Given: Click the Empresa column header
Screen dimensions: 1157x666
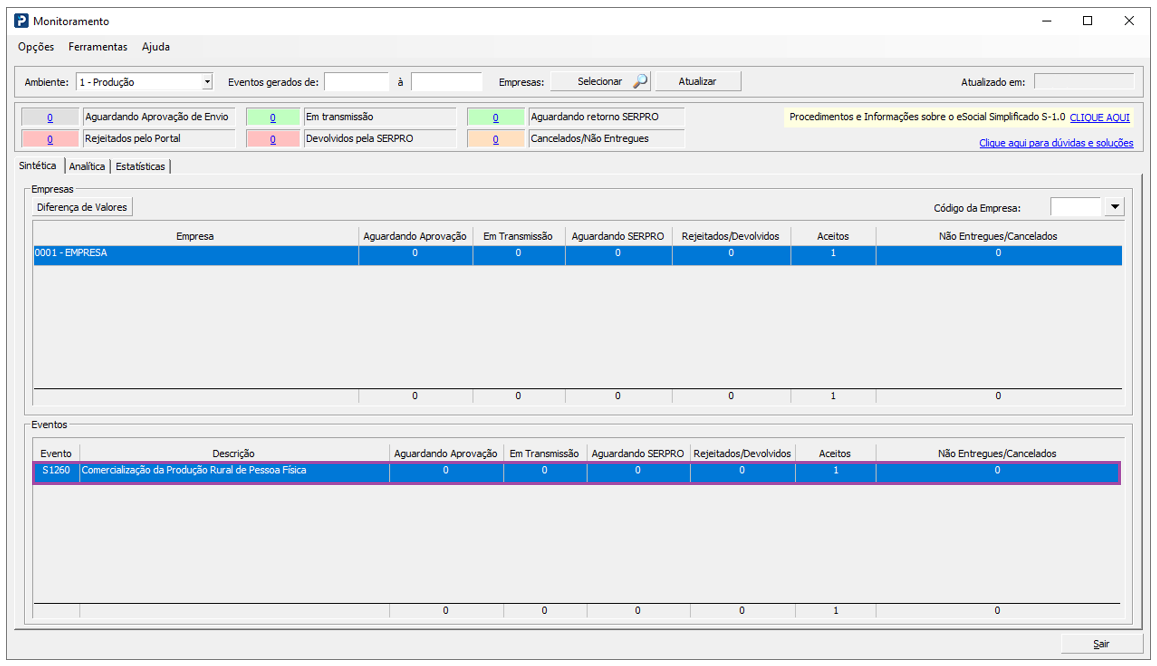Looking at the screenshot, I should pyautogui.click(x=195, y=236).
